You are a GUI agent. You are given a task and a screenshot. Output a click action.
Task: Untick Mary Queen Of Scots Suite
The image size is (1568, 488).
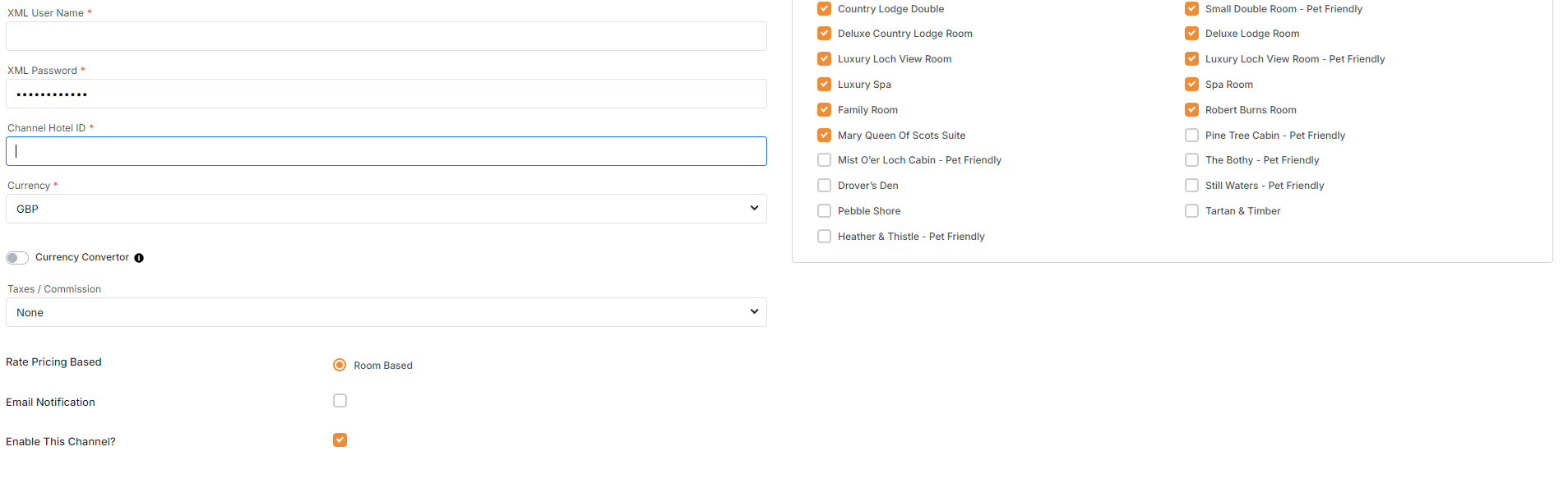click(824, 136)
